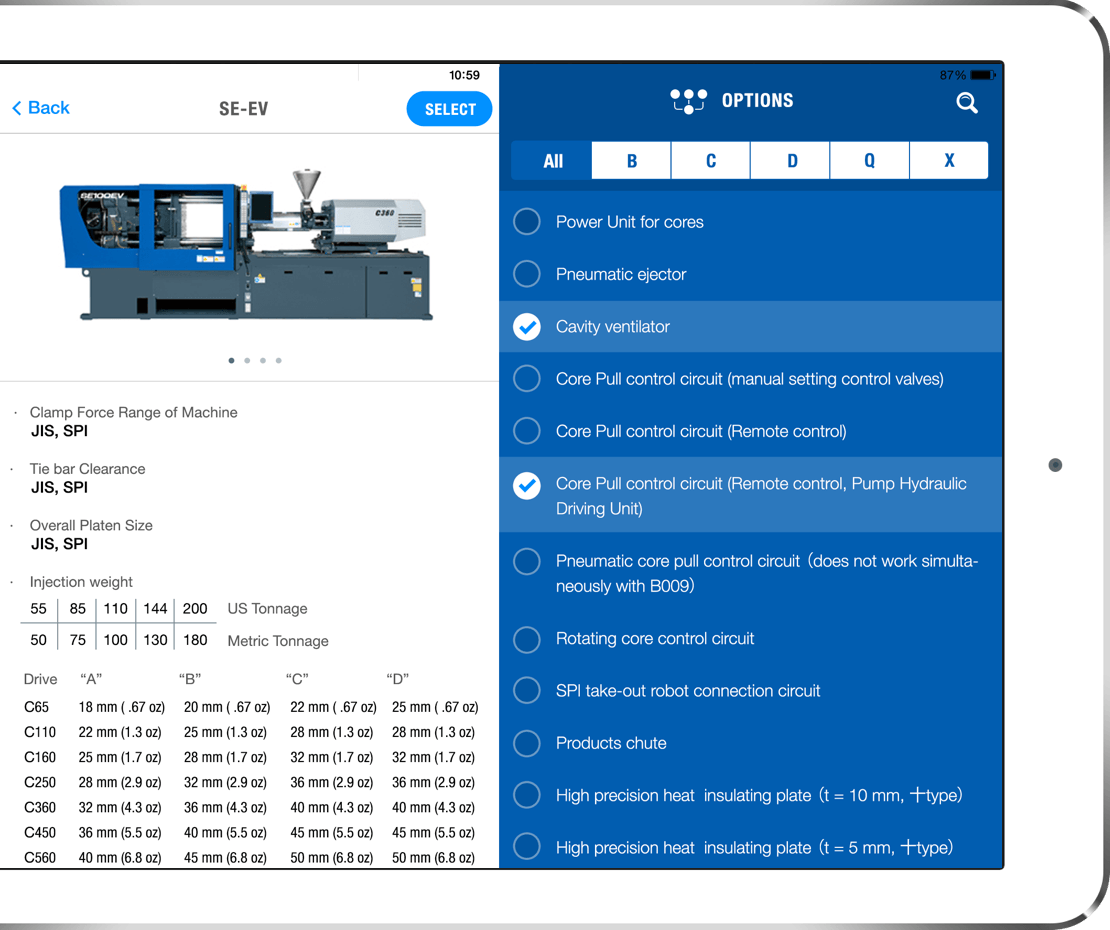
Task: Enable Pneumatic ejector option
Action: tap(750, 274)
